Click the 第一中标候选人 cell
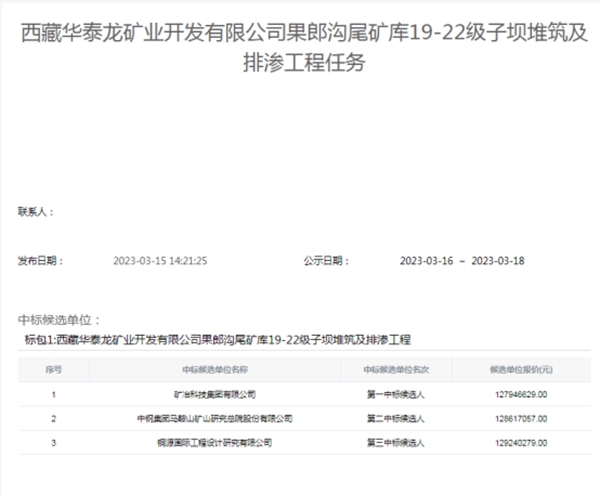This screenshot has width=600, height=496. (x=396, y=395)
